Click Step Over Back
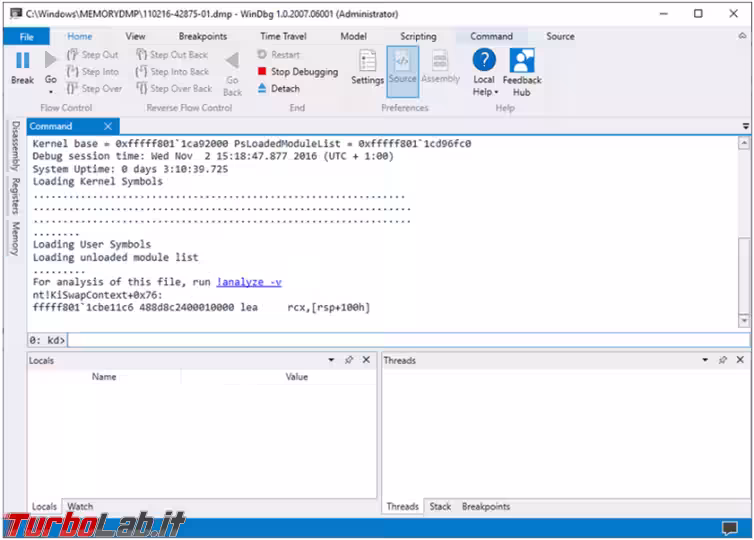 click(174, 88)
